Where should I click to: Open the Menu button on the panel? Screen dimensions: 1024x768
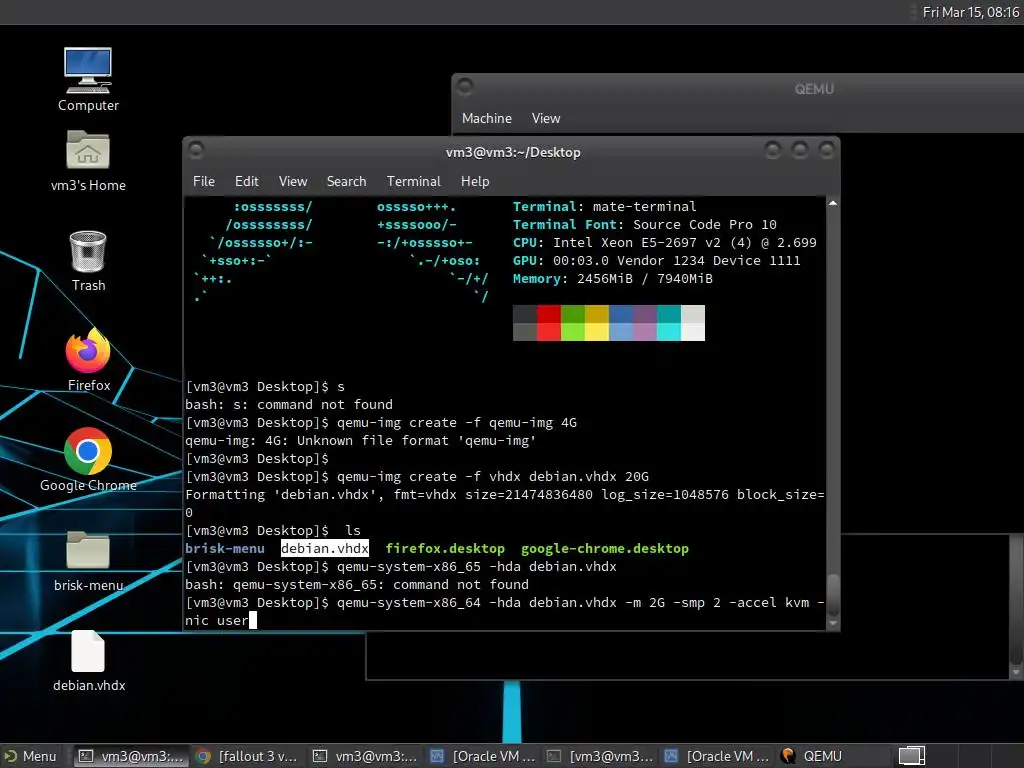(31, 756)
